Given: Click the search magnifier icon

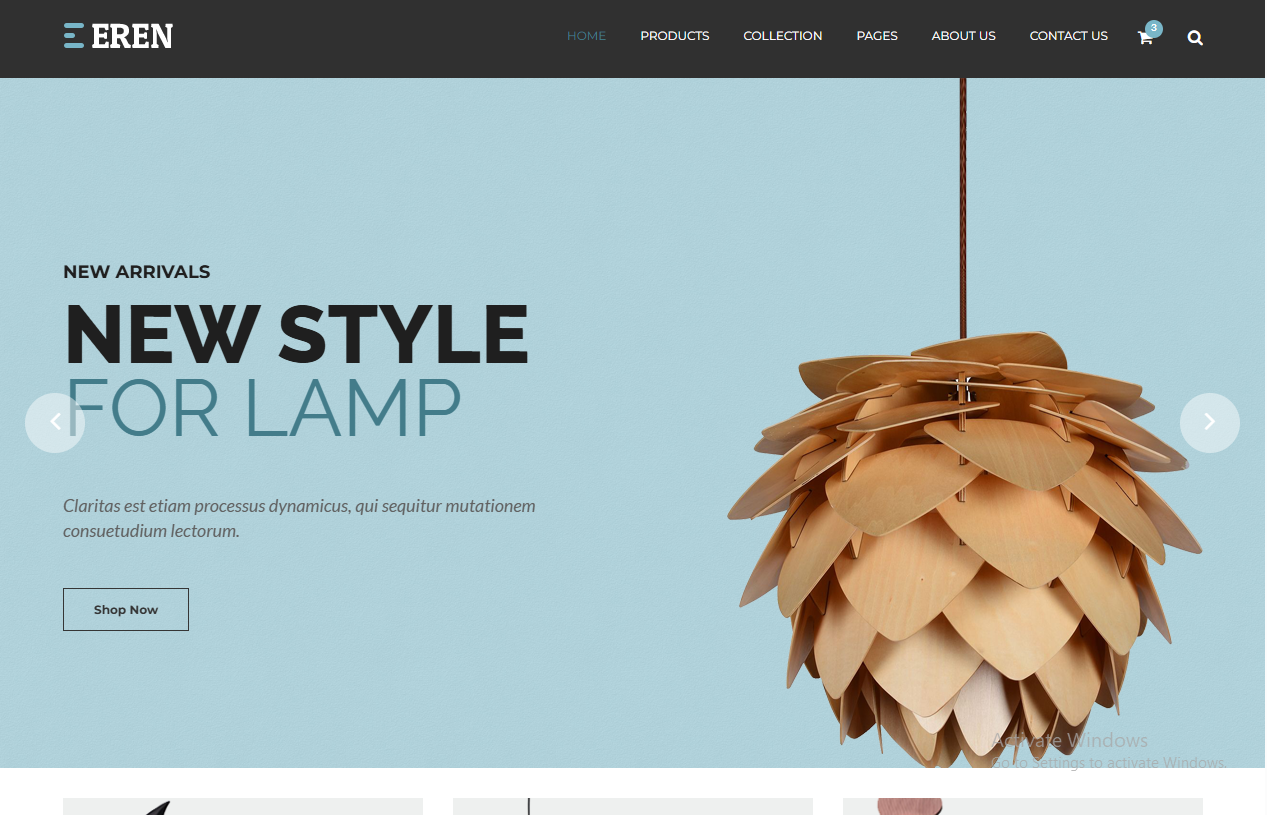Looking at the screenshot, I should click(1195, 38).
